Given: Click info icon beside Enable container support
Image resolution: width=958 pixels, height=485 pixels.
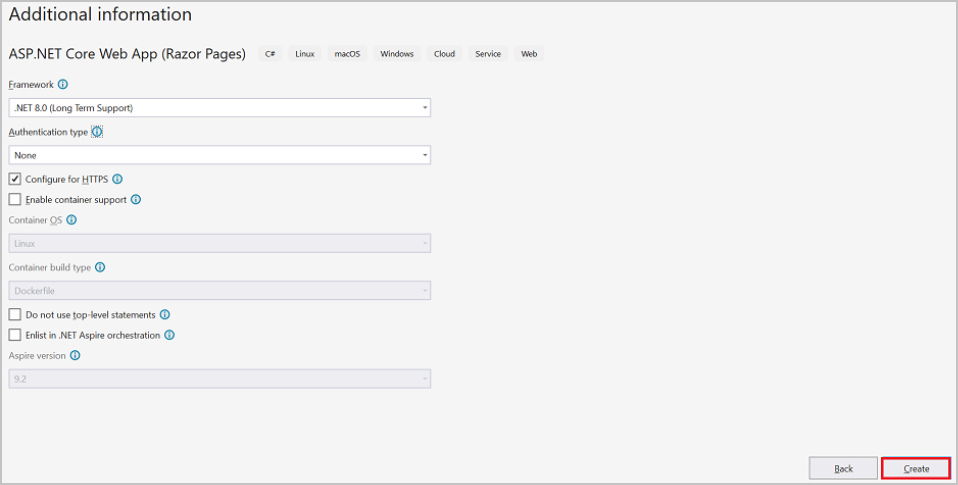Looking at the screenshot, I should [x=136, y=199].
